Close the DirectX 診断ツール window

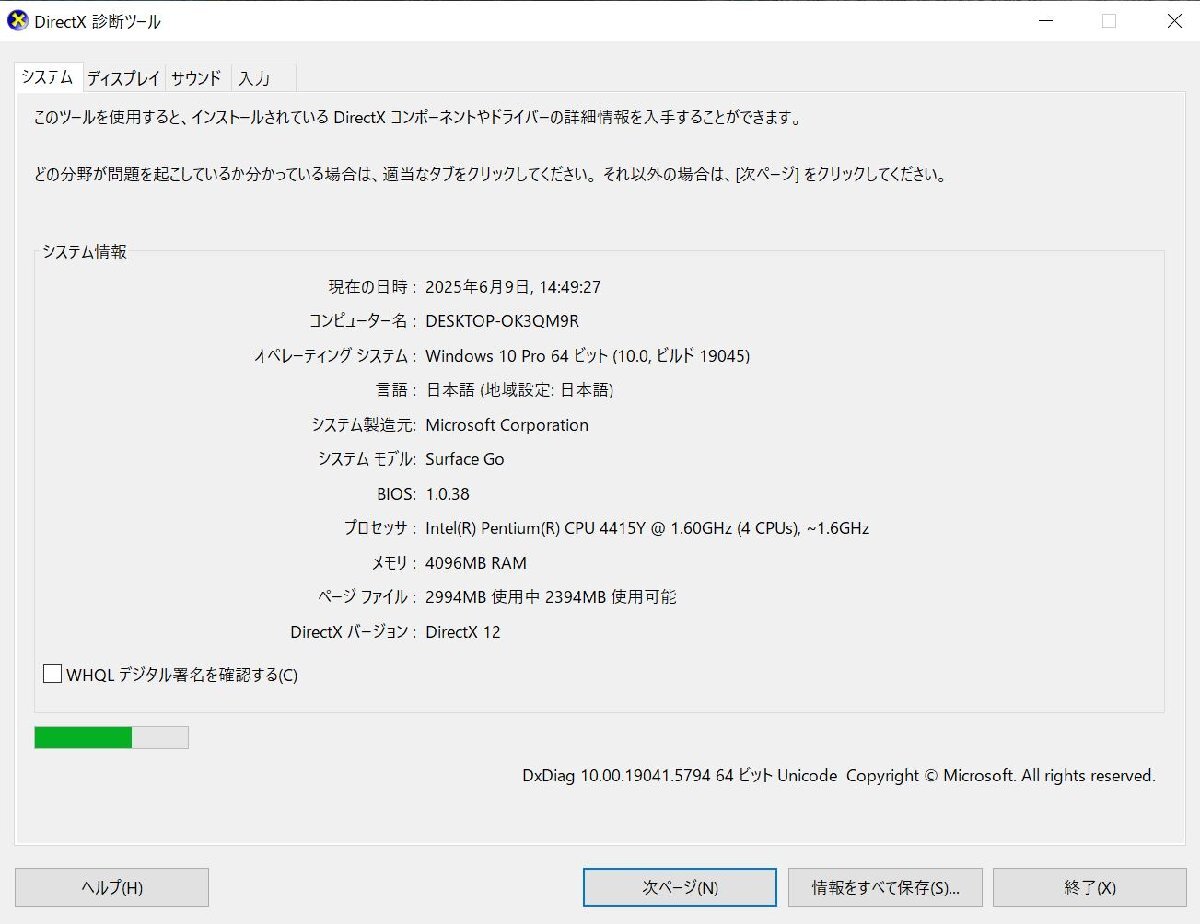click(1174, 21)
